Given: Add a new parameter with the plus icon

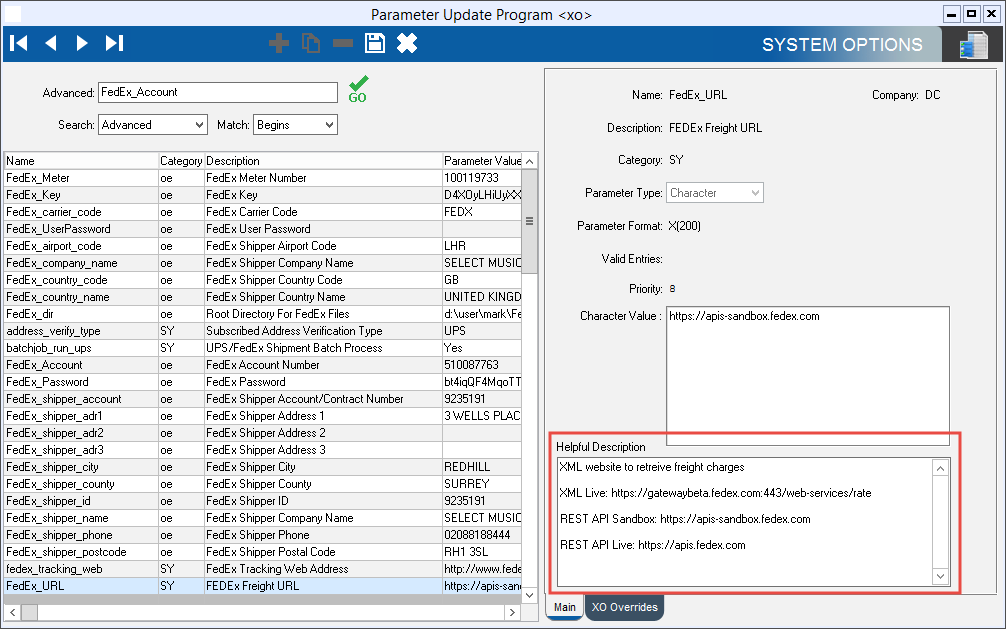Looking at the screenshot, I should click(278, 43).
